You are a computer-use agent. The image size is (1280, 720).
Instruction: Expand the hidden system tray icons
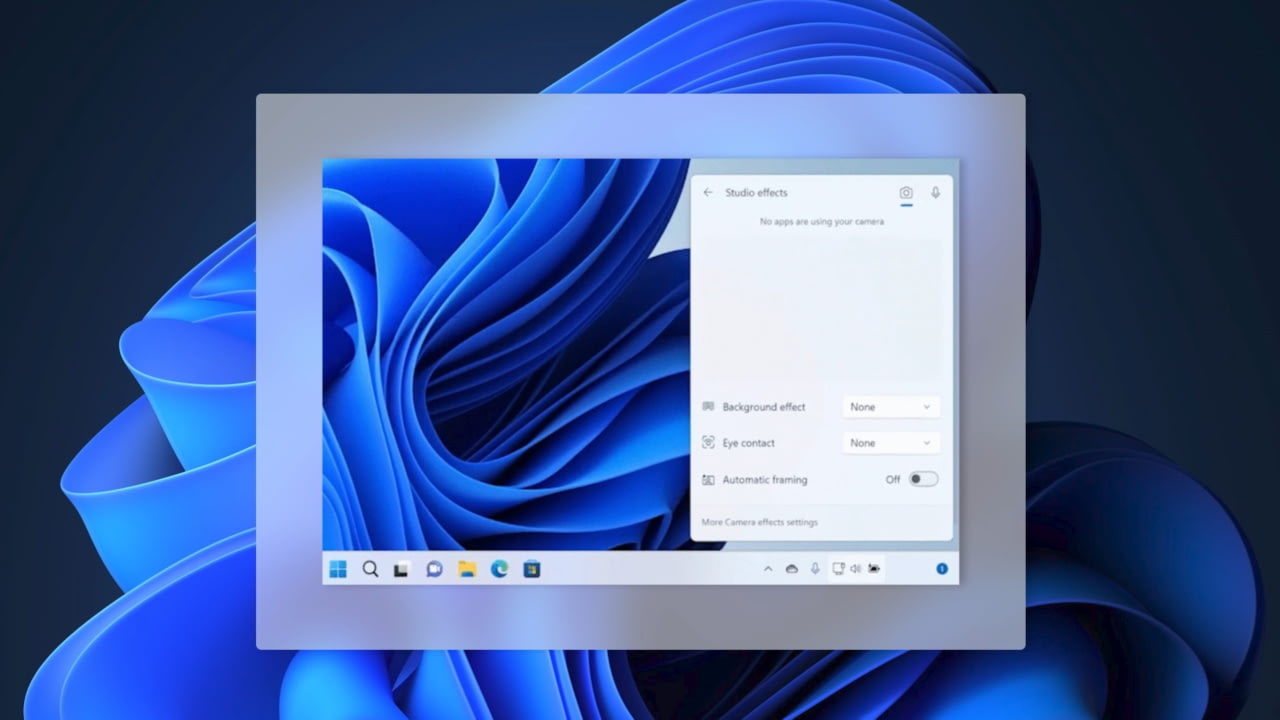[x=768, y=569]
